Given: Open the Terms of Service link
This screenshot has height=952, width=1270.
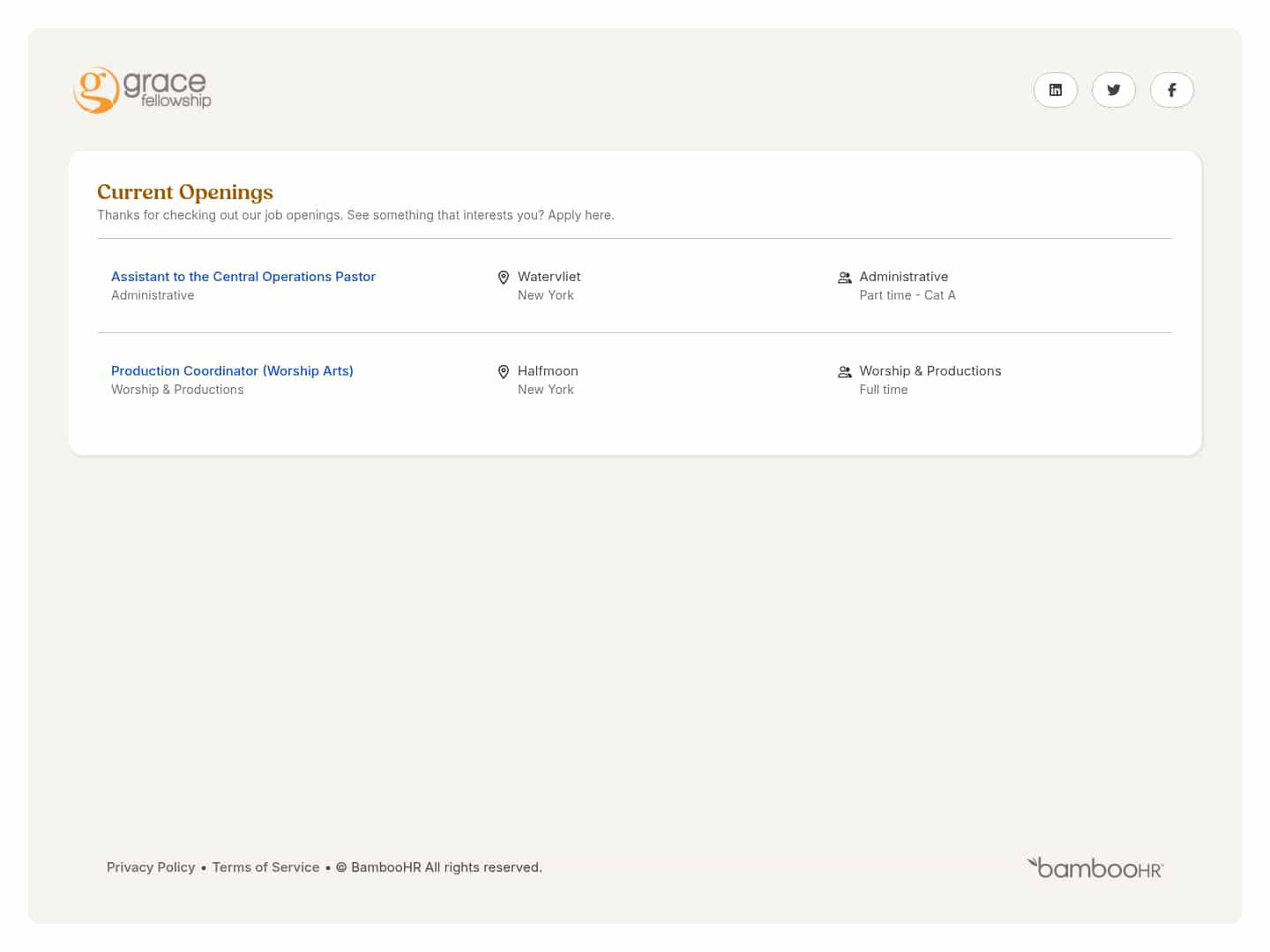Looking at the screenshot, I should coord(265,867).
